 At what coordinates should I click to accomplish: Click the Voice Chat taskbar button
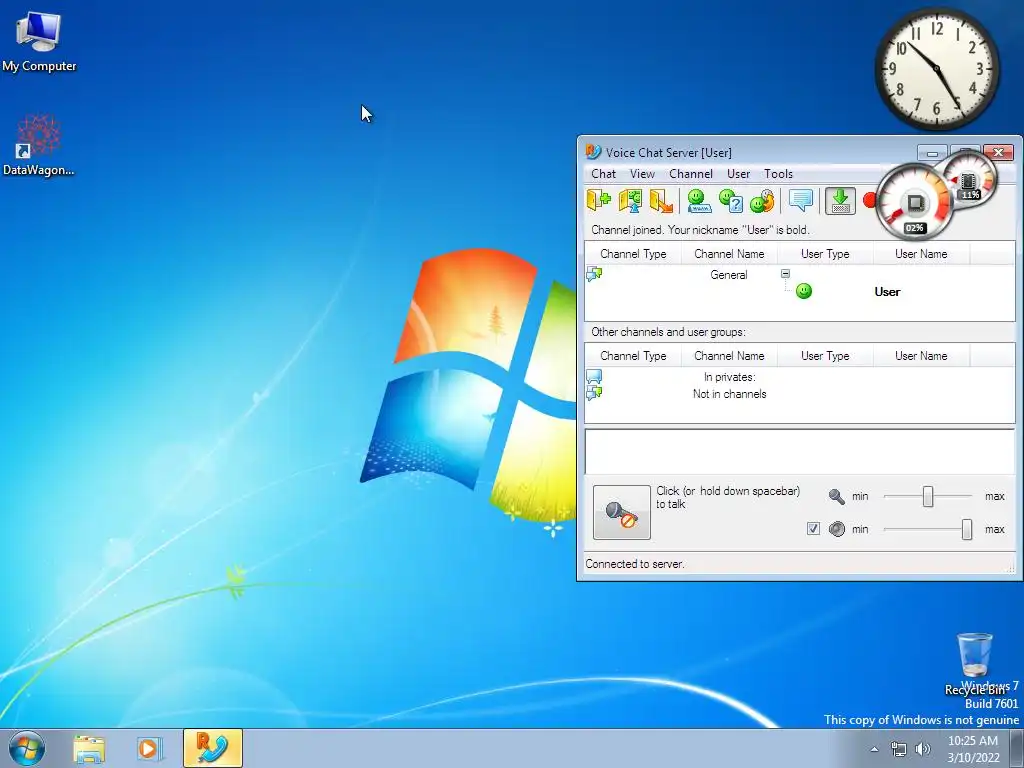213,748
